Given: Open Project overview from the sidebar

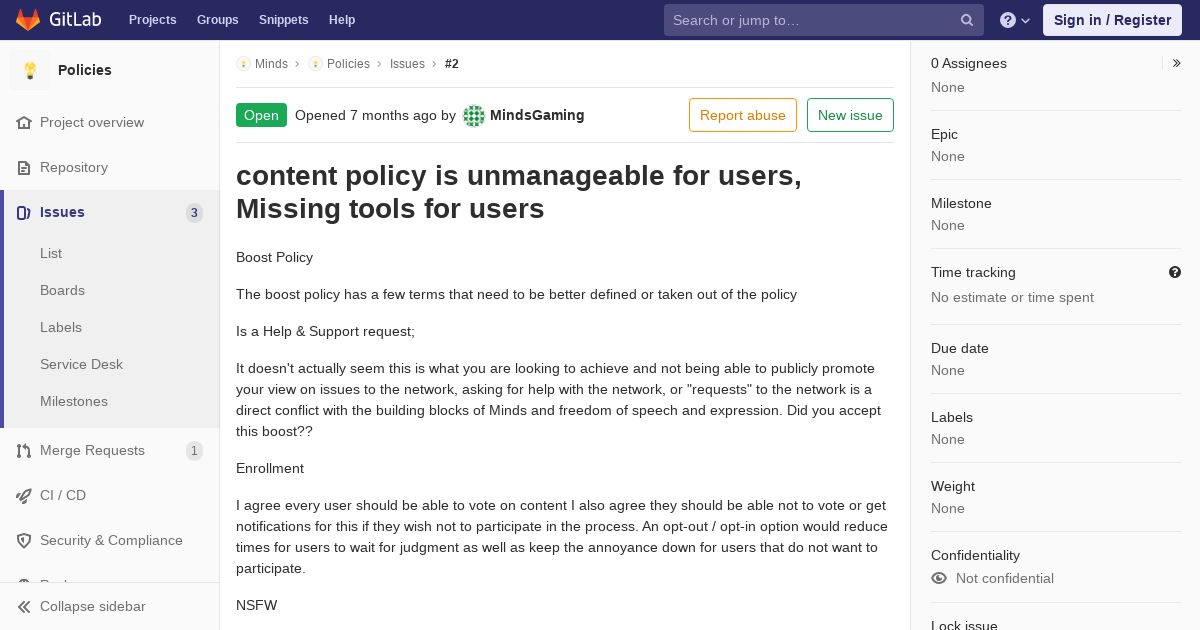Looking at the screenshot, I should (92, 122).
